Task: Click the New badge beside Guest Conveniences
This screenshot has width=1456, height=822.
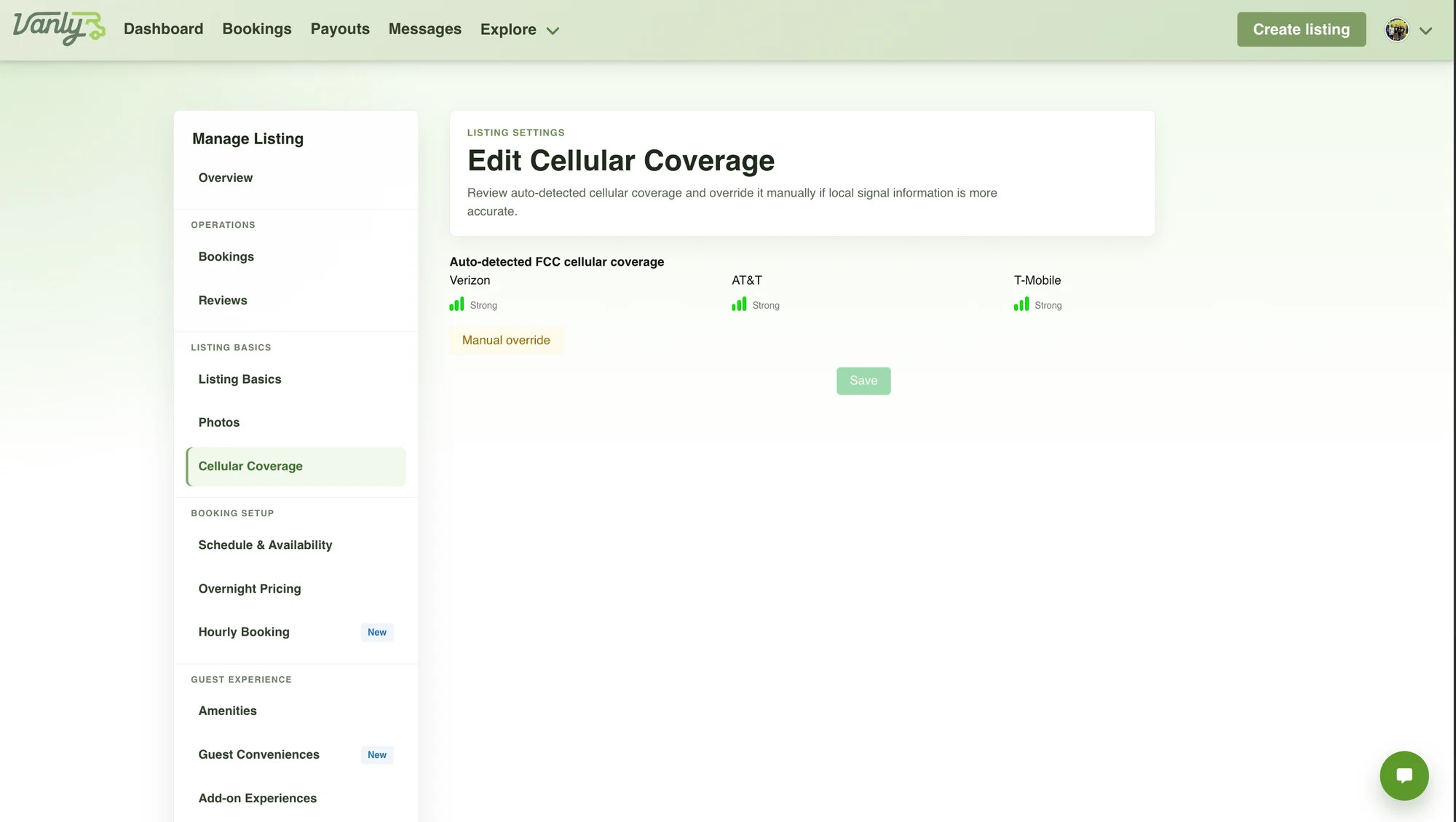Action: [377, 755]
